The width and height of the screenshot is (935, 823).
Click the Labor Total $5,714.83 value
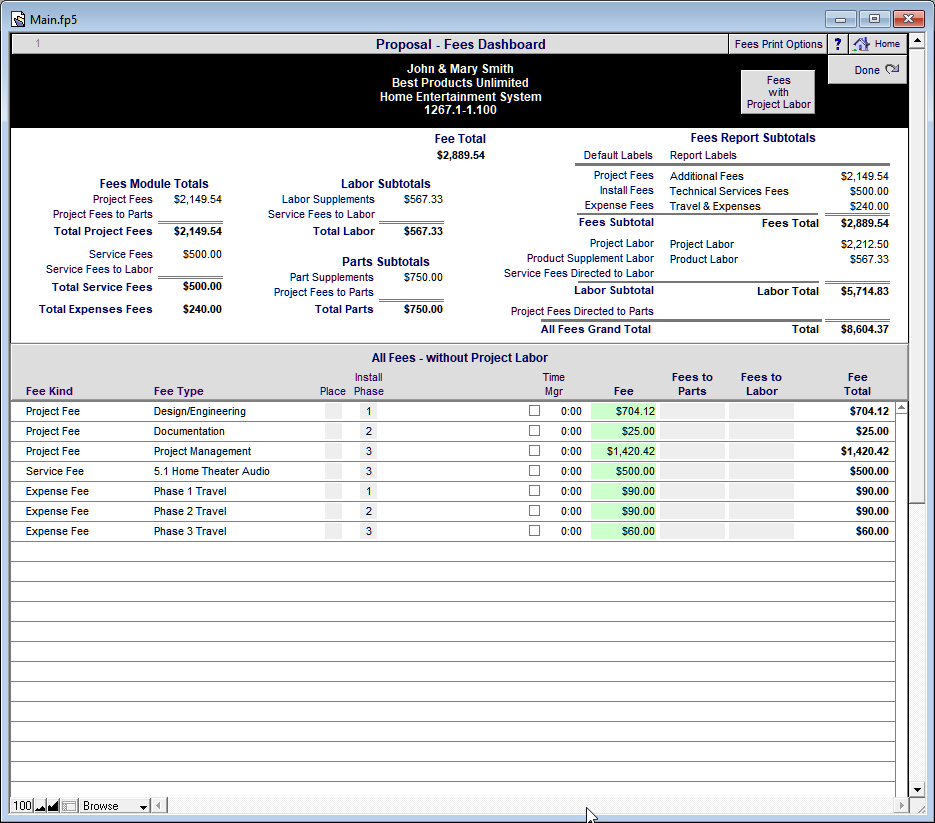(x=865, y=291)
